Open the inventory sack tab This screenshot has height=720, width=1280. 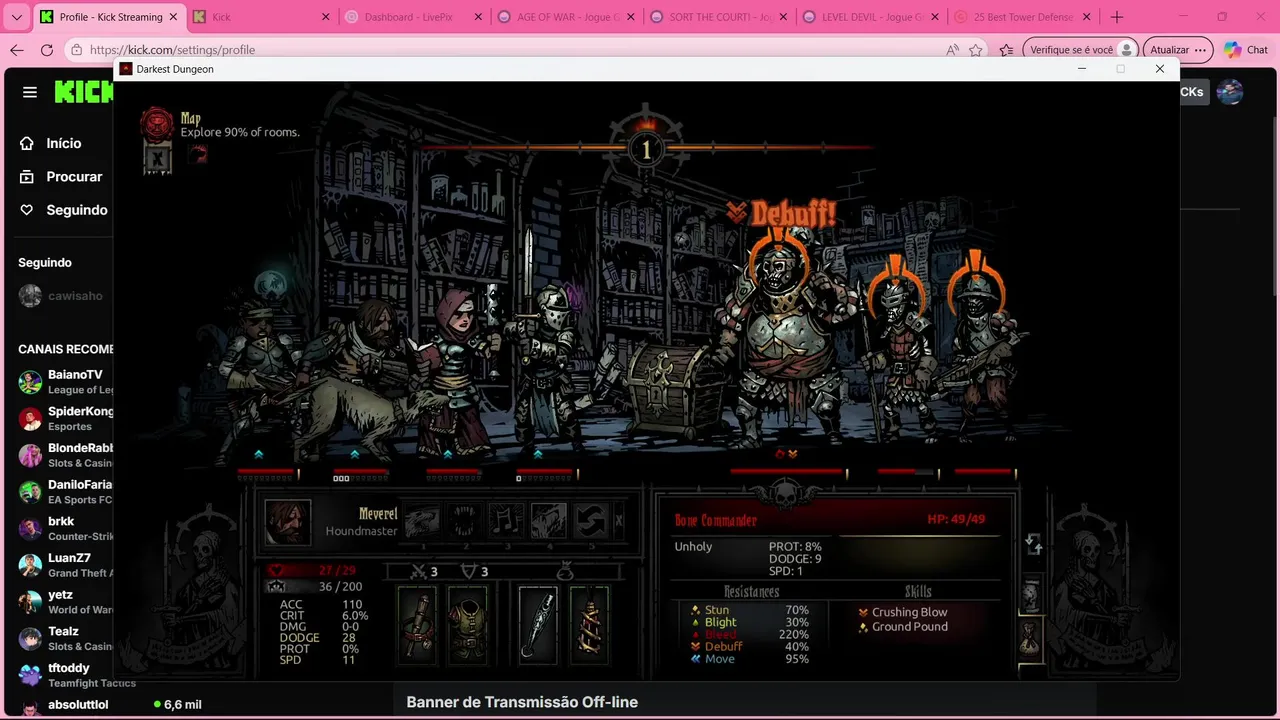[x=1031, y=637]
